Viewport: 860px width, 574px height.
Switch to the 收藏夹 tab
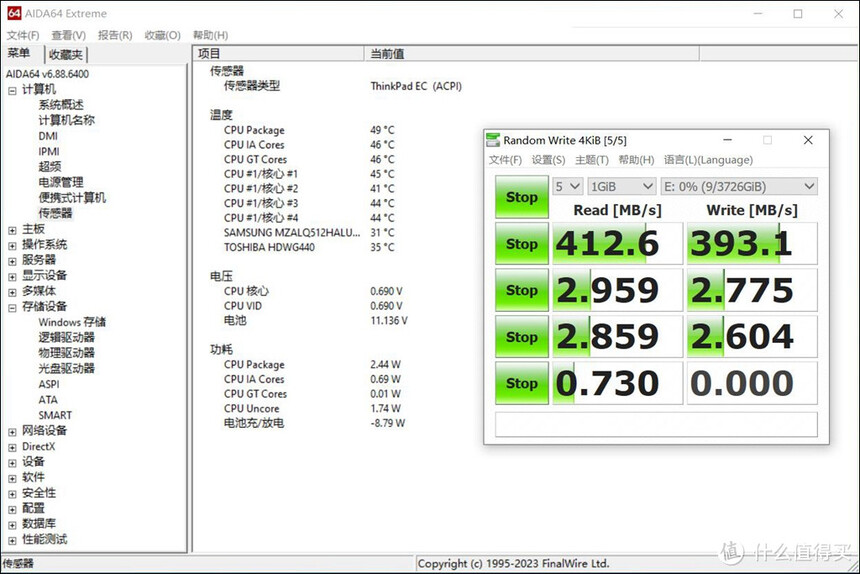click(65, 55)
